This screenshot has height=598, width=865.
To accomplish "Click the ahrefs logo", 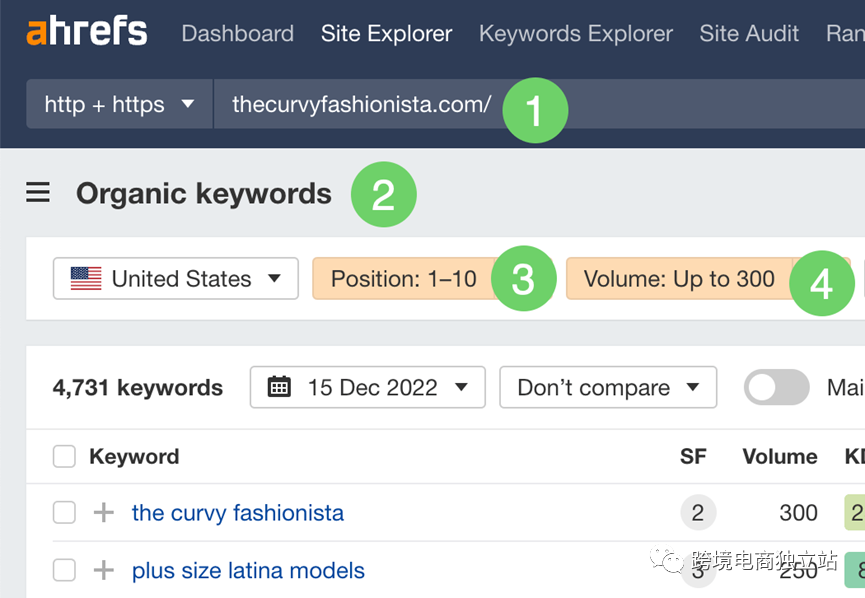I will pos(87,32).
